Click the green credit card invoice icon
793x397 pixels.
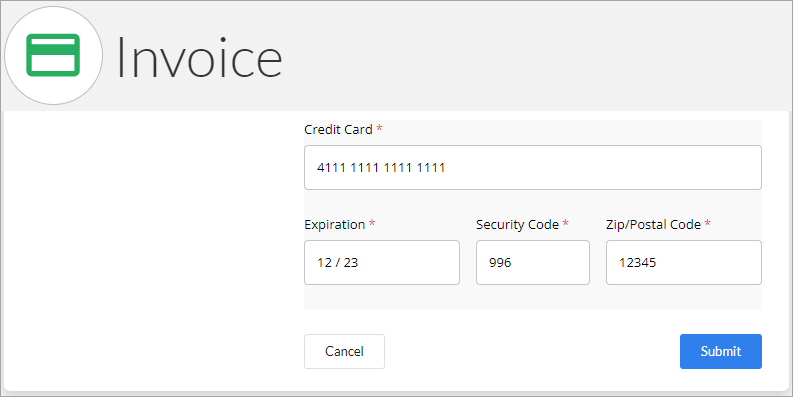tap(53, 55)
